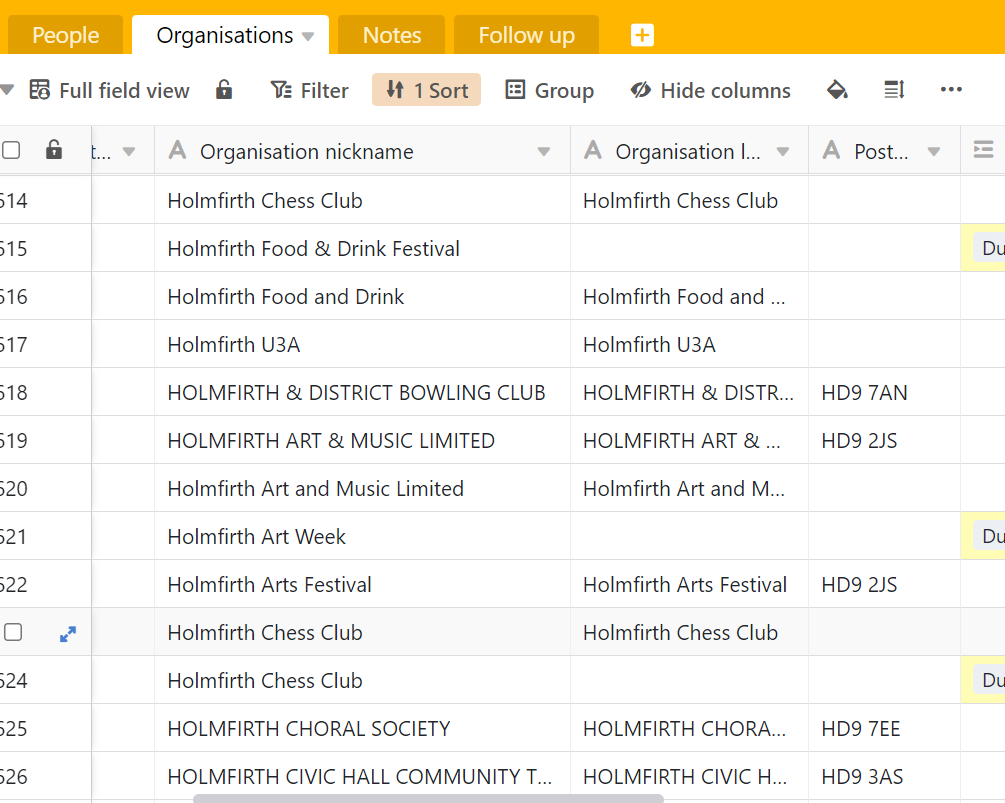Click the 1 Sort button
The height and width of the screenshot is (803, 1005).
tap(426, 90)
